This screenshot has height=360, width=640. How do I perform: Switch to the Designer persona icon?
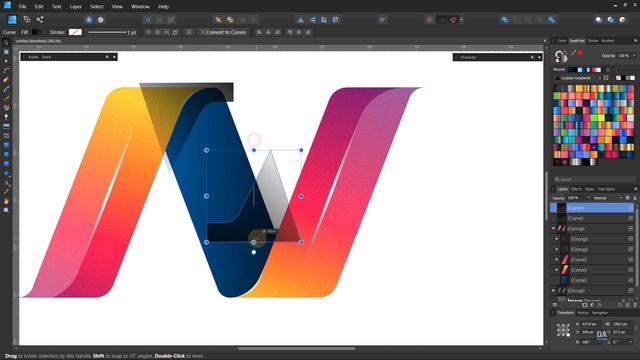coord(12,20)
